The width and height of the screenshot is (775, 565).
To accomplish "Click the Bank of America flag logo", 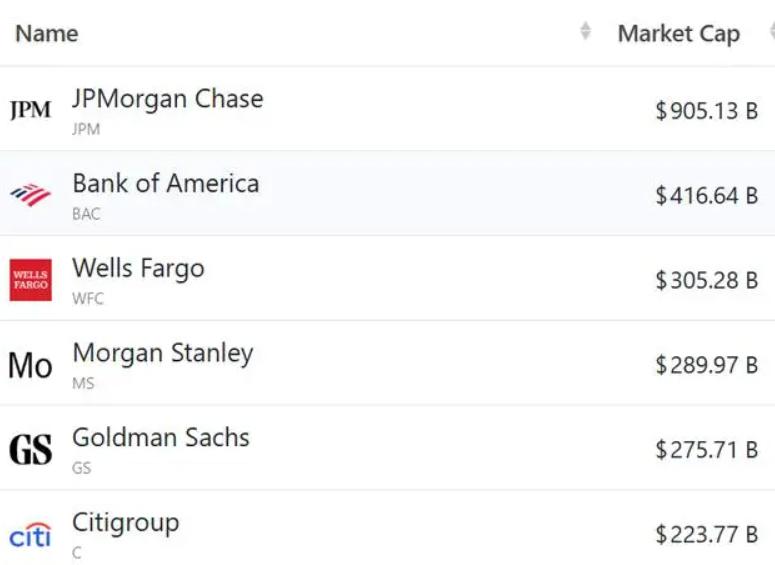I will coord(30,194).
